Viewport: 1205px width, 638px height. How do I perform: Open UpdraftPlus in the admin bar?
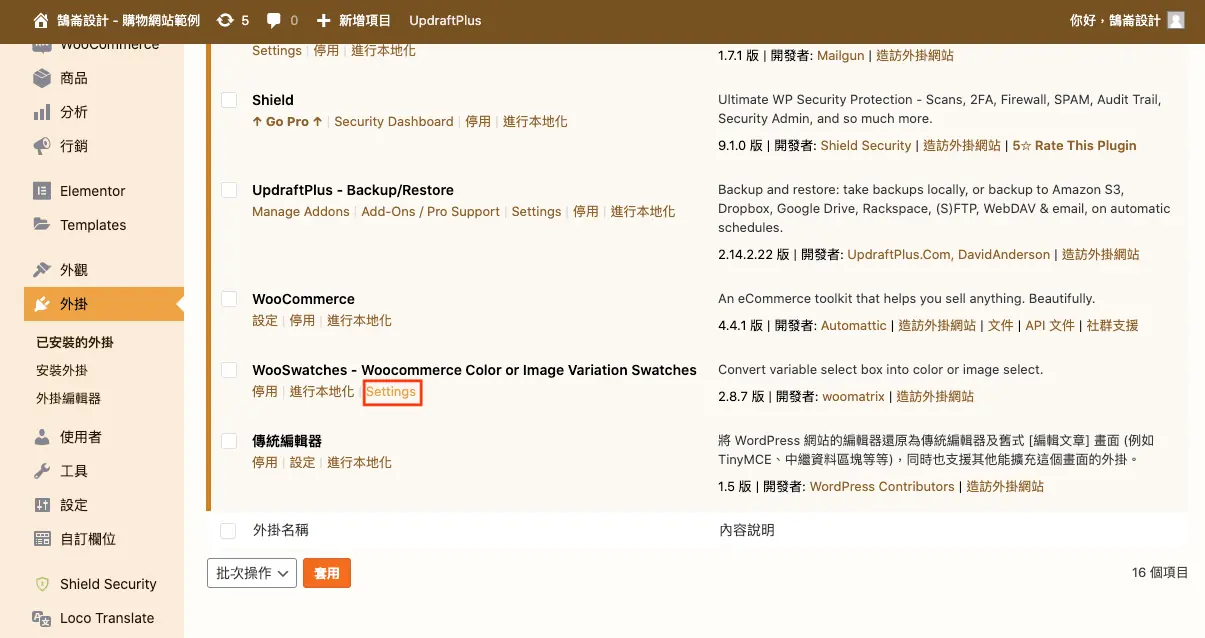[x=444, y=20]
